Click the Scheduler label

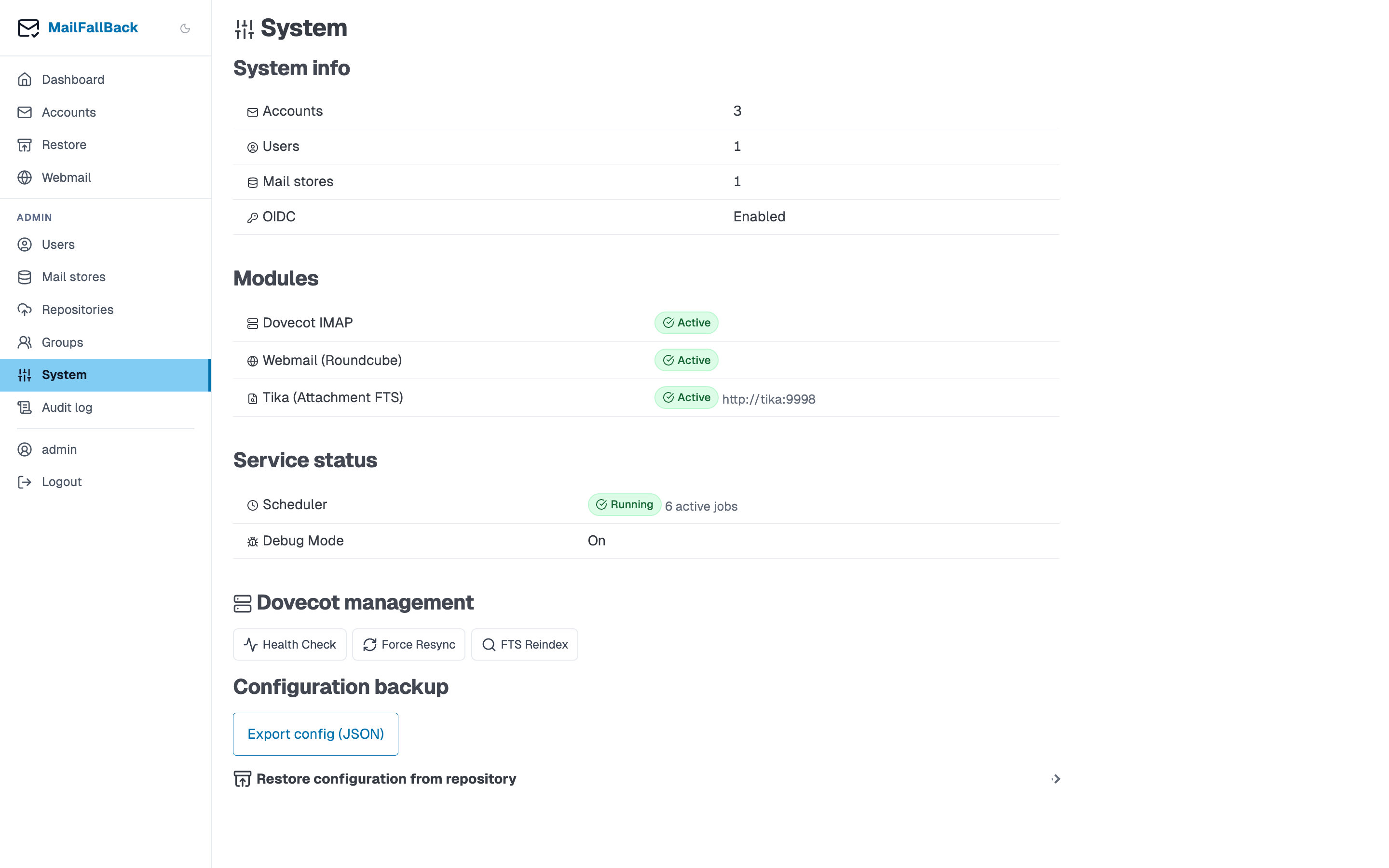click(x=295, y=504)
